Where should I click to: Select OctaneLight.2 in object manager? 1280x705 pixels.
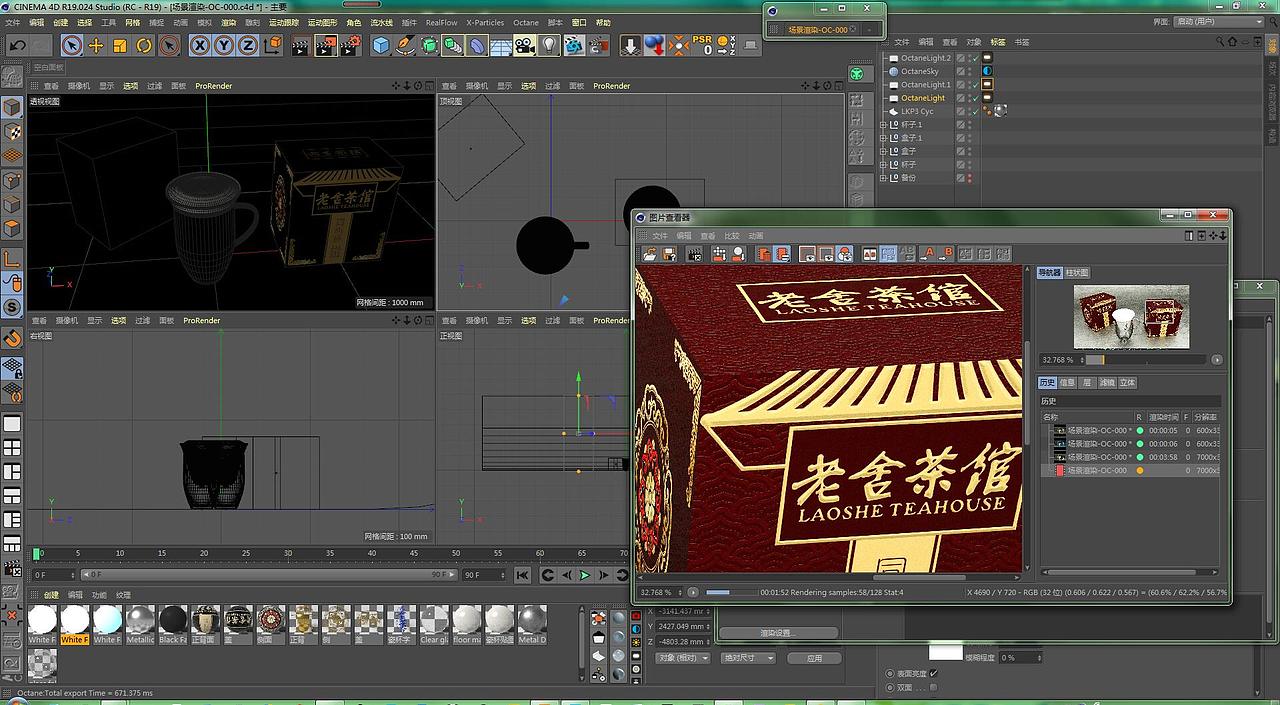point(925,58)
